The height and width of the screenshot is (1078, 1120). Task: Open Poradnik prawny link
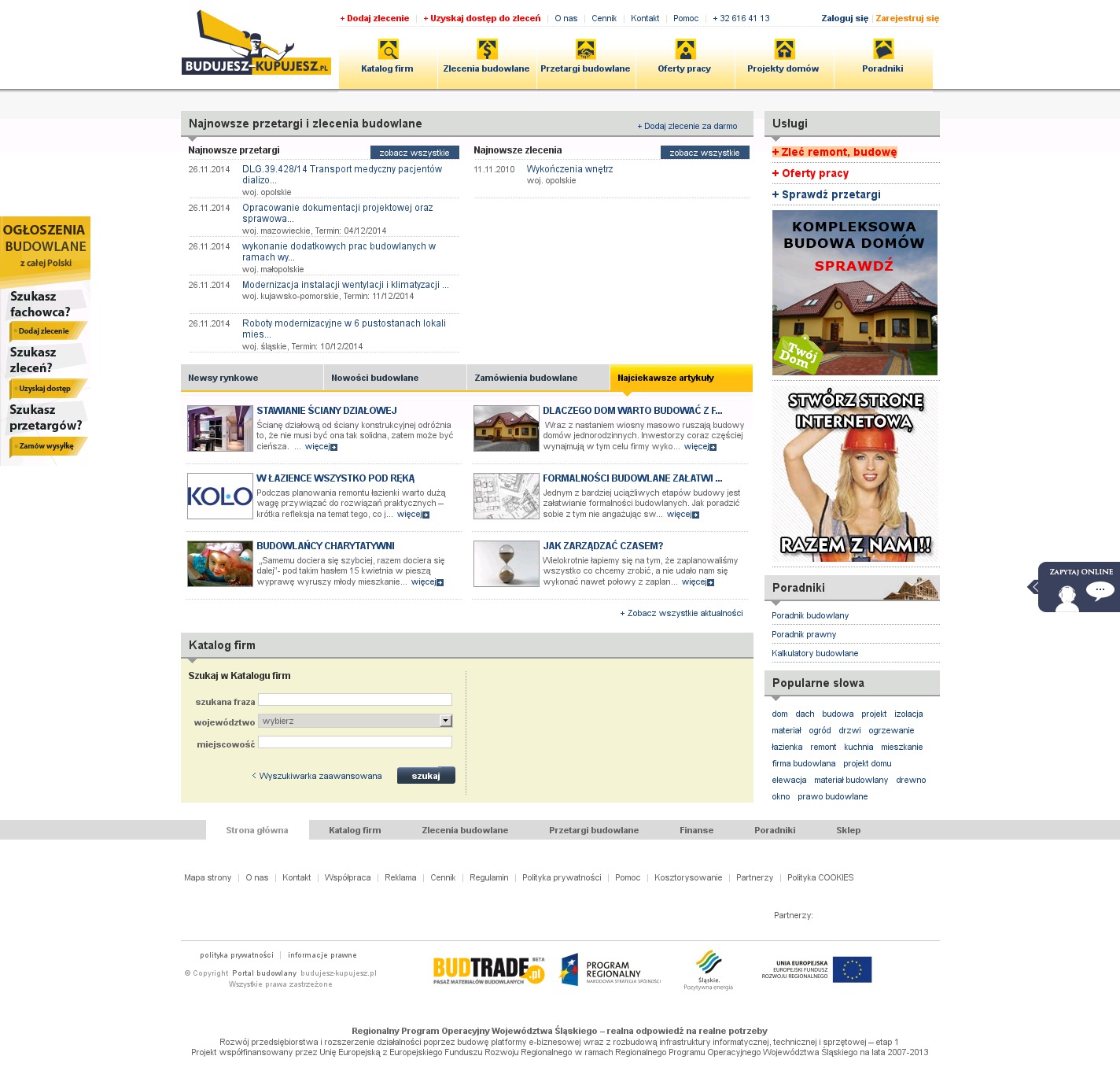point(804,634)
